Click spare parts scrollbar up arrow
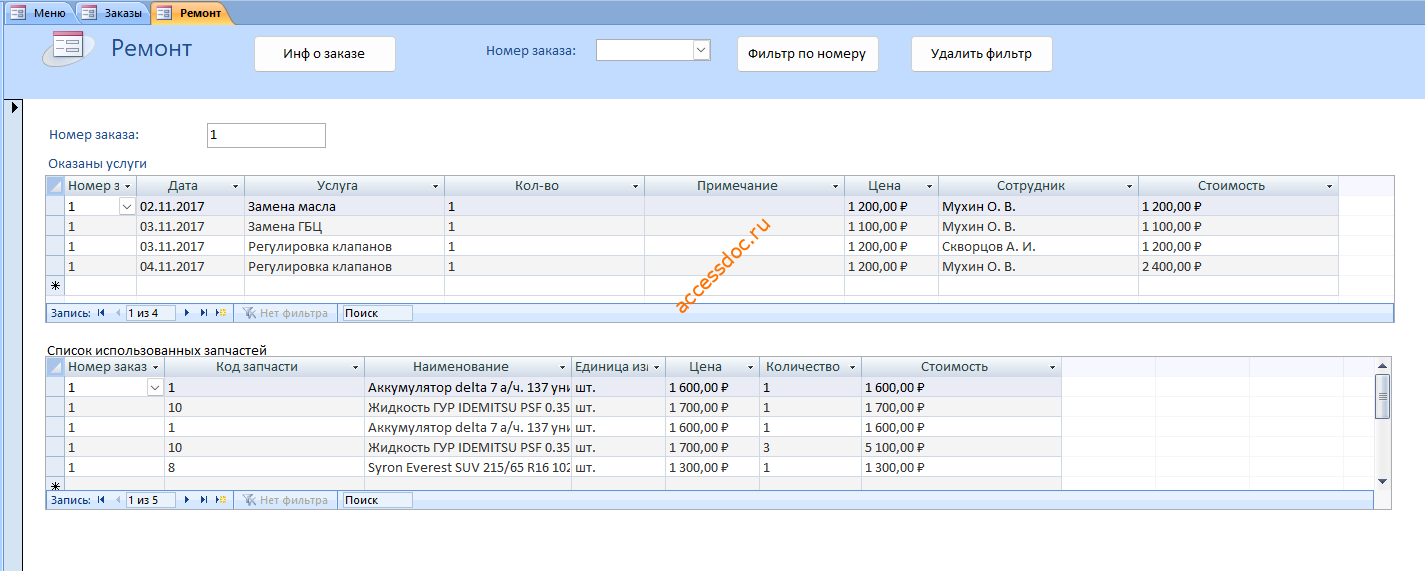The width and height of the screenshot is (1425, 571). 1383,366
